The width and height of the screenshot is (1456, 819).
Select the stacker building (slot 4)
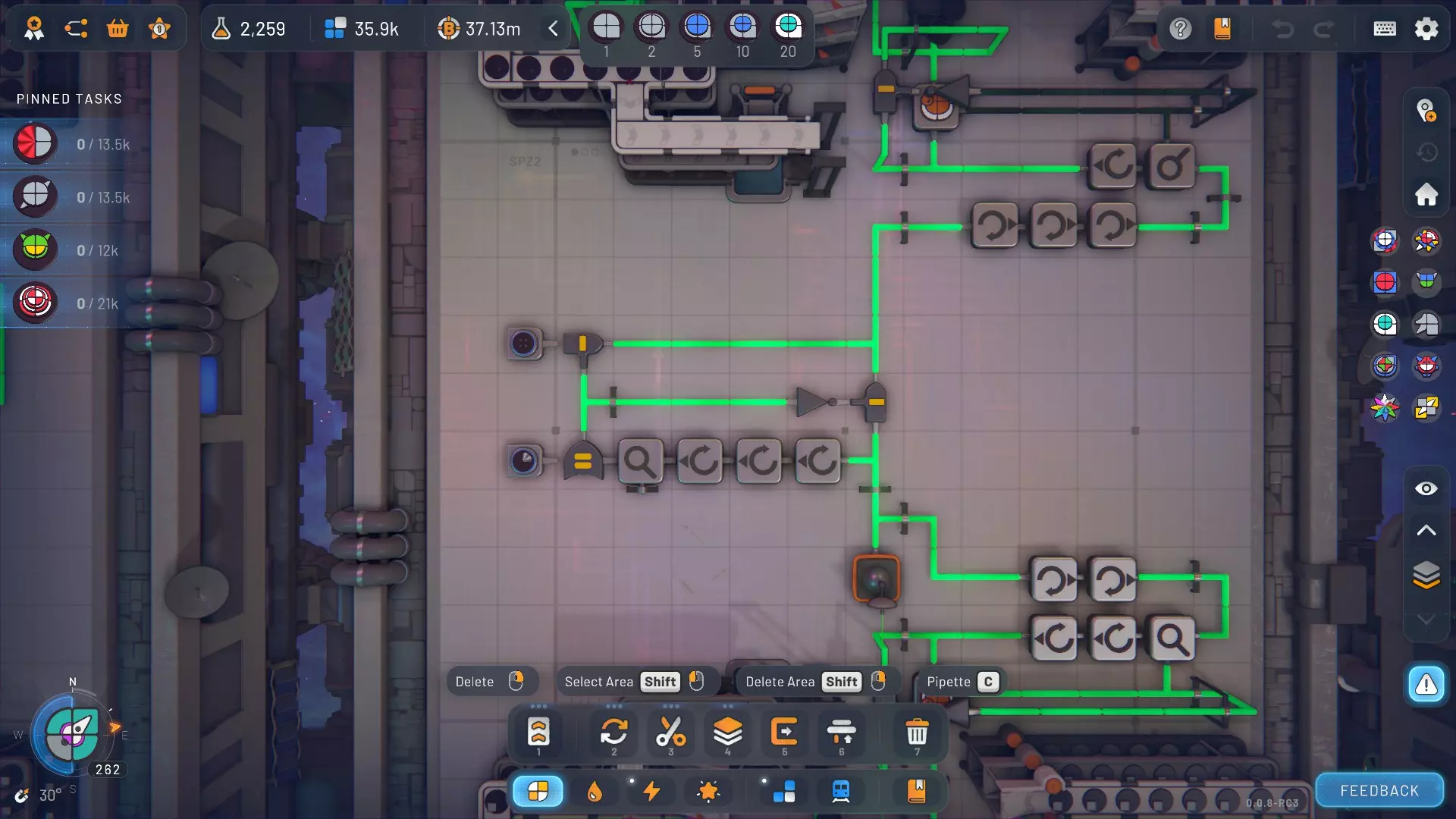coord(727,733)
